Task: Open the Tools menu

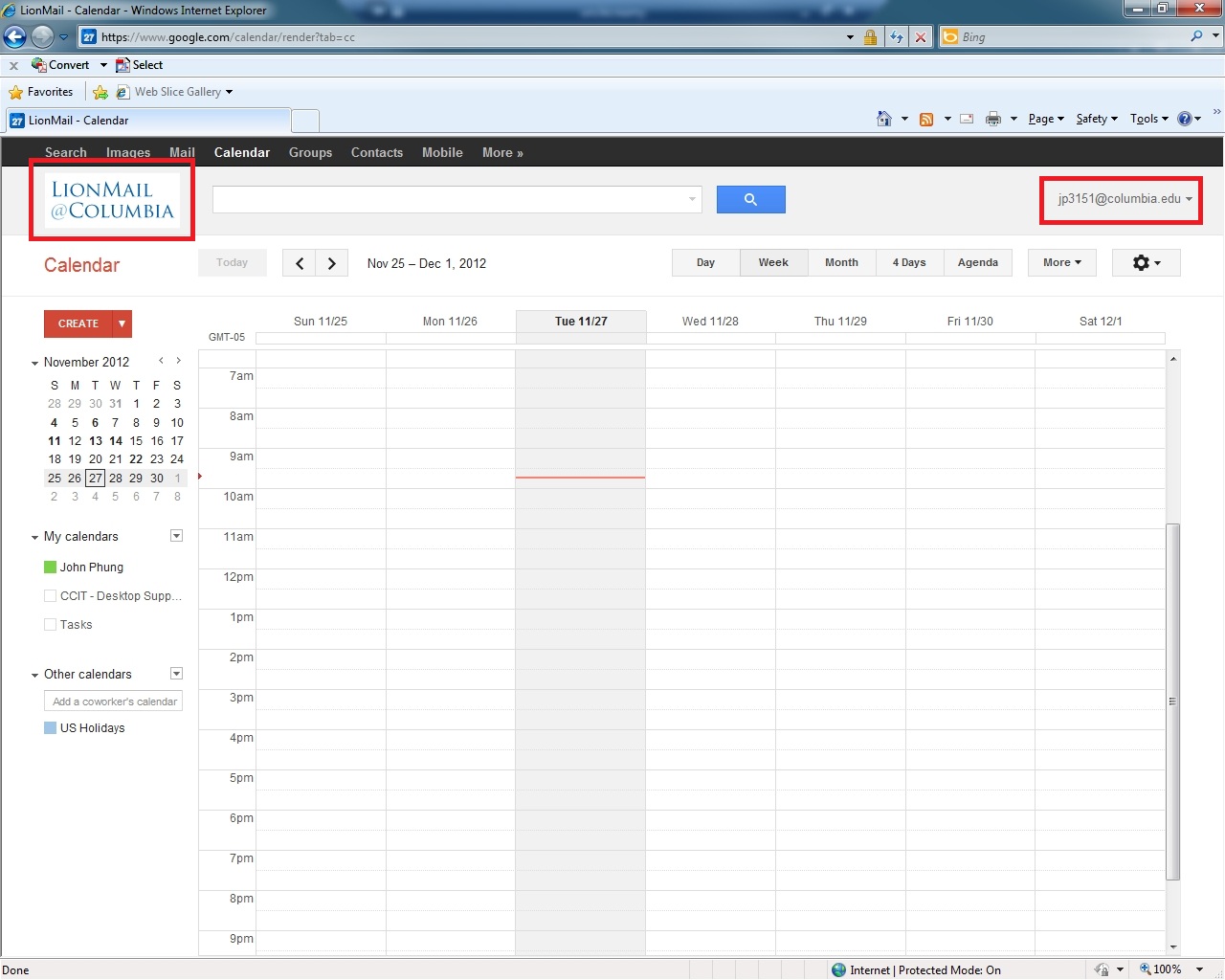Action: pos(1149,119)
